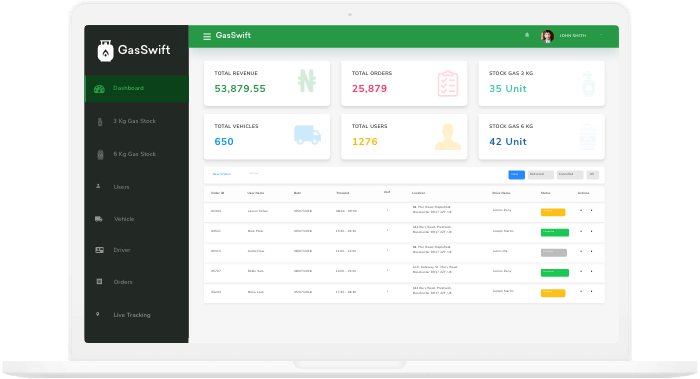This screenshot has width=700, height=379.
Task: Open the Dashboard sidebar icon
Action: (x=99, y=89)
